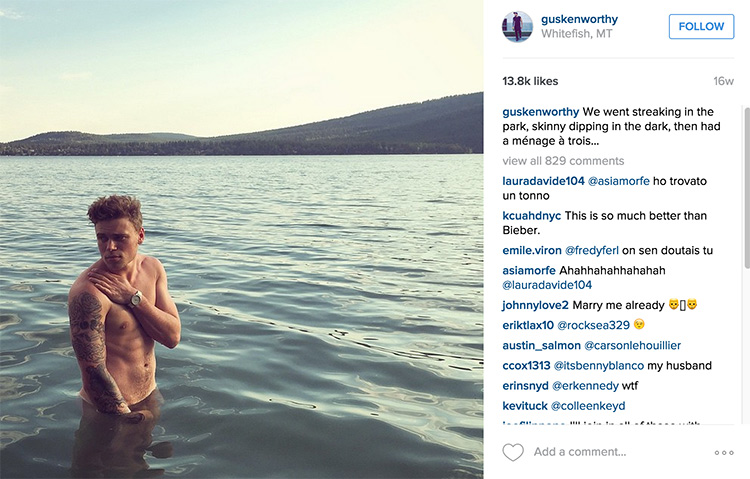750x479 pixels.
Task: Click the 13.8k likes count
Action: tap(530, 81)
